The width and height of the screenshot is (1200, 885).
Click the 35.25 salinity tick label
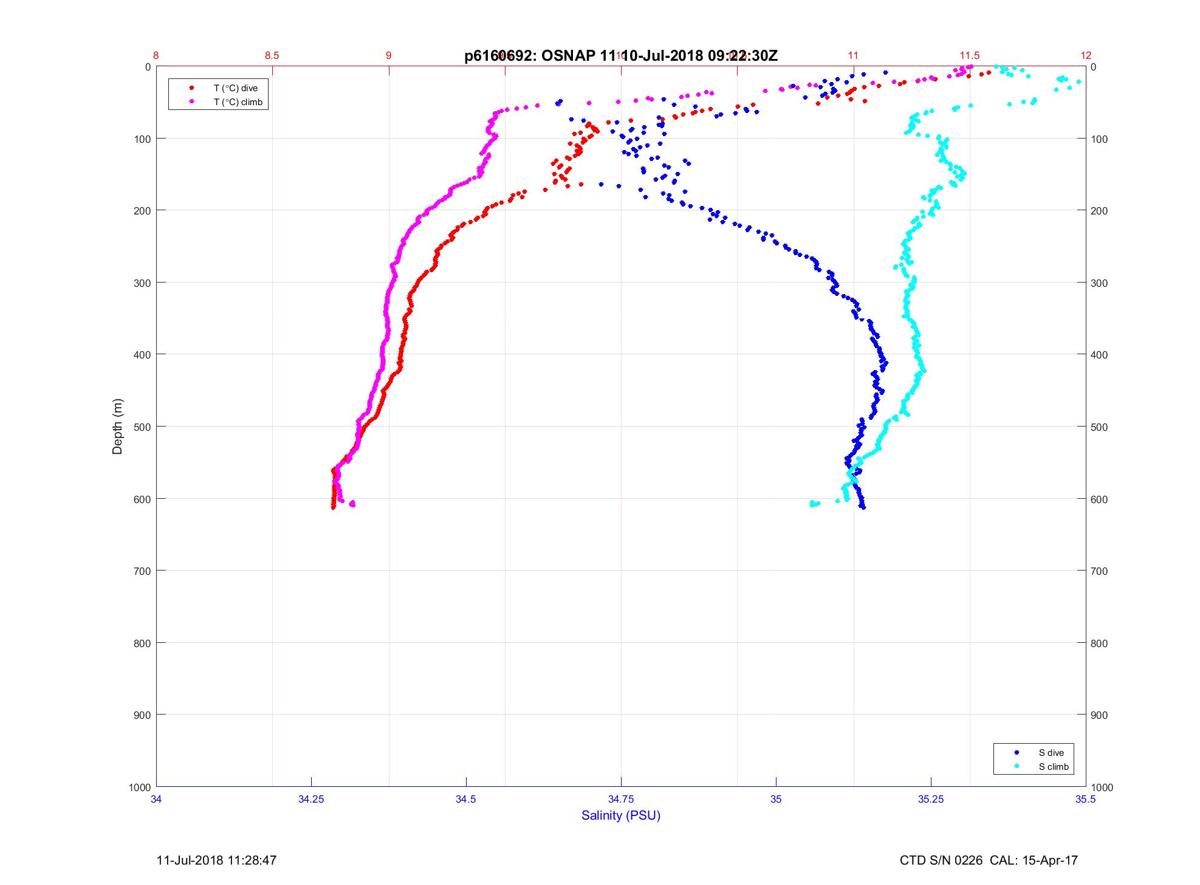tap(931, 799)
